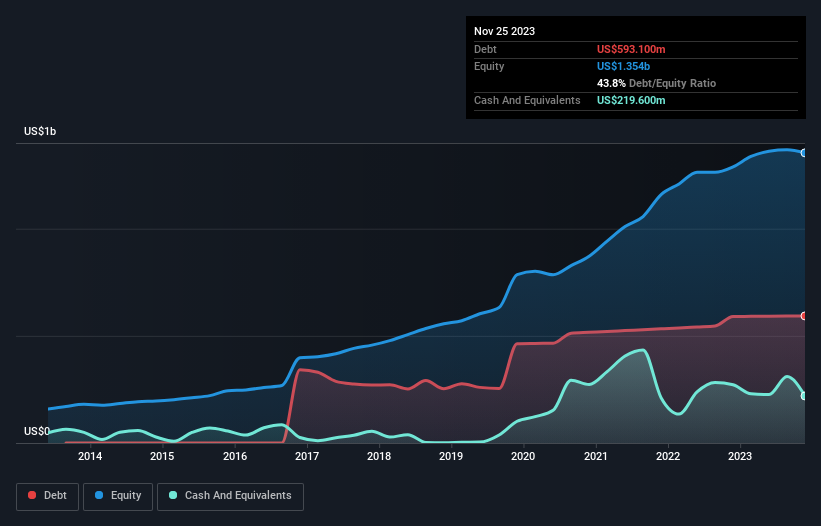Click the 2015 x-axis label
Viewport: 821px width, 526px height.
click(x=162, y=456)
